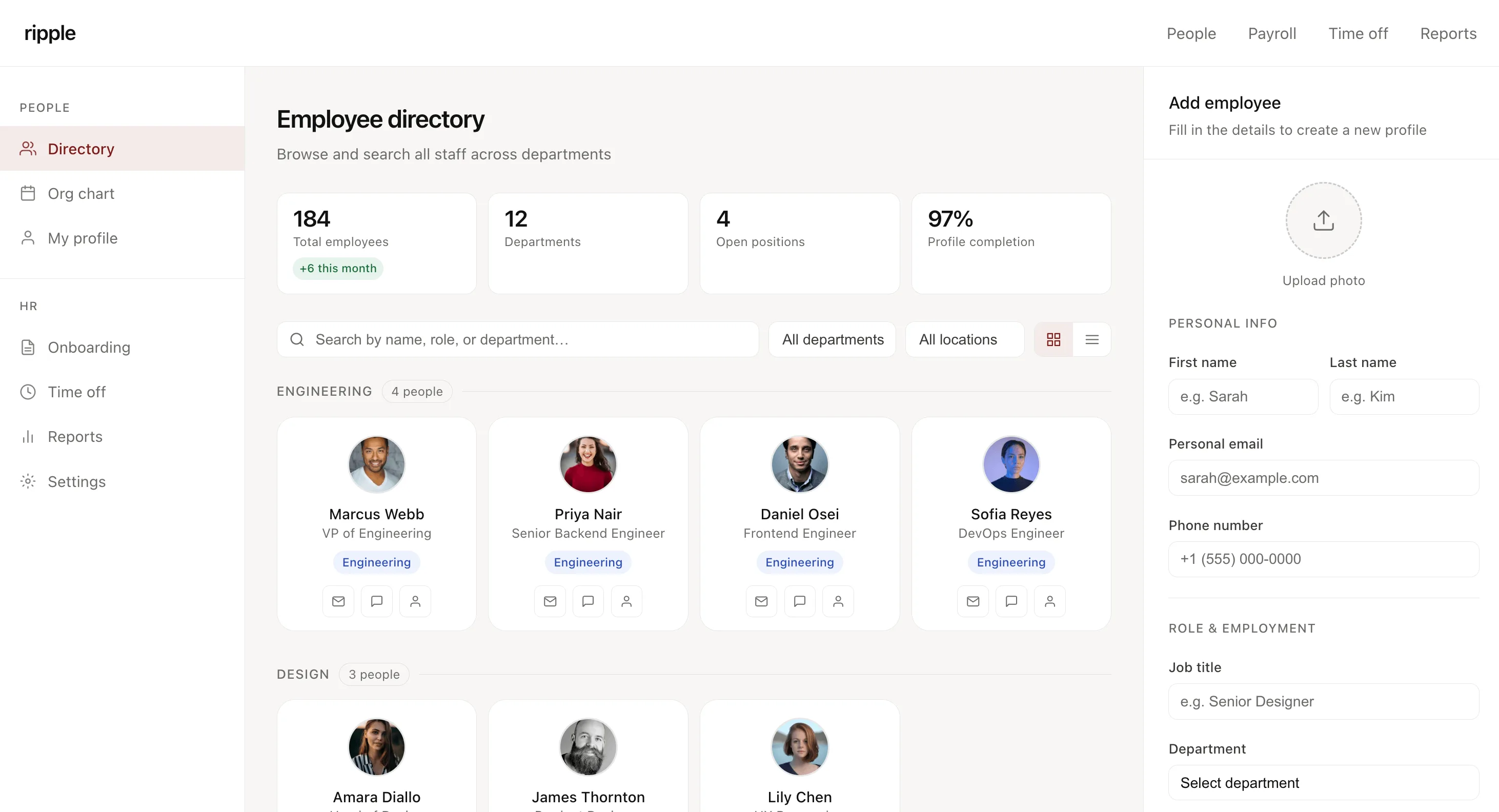Open Reports in top navigation
Screen dimensions: 1499x812
(x=1448, y=33)
